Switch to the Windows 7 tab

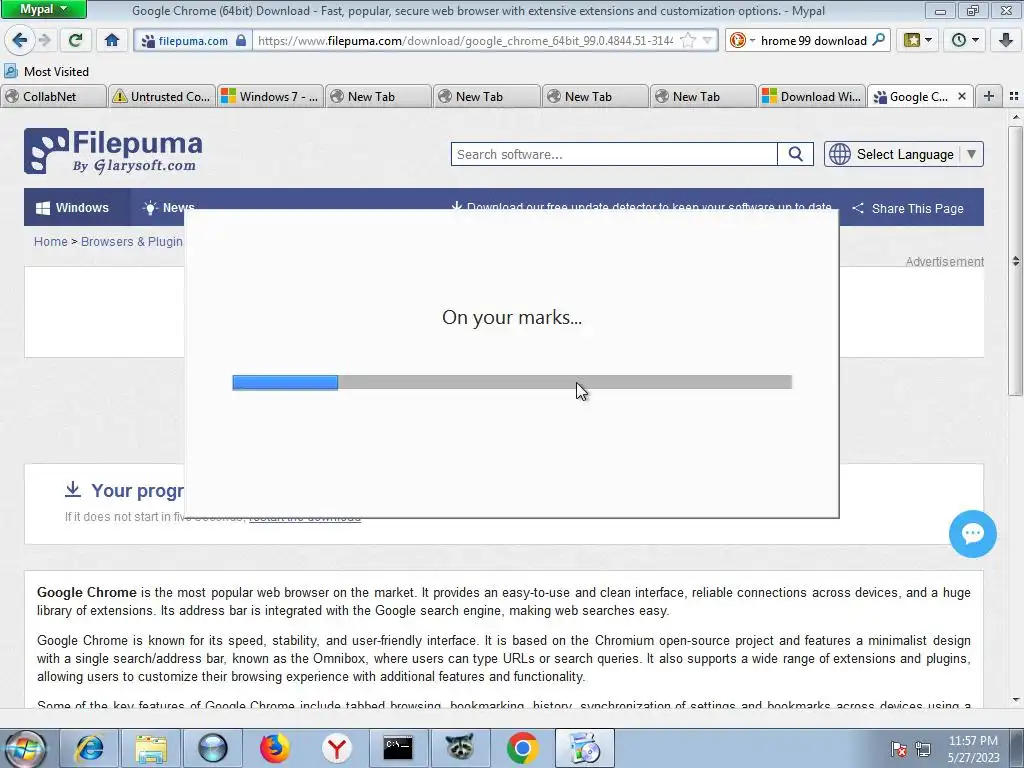(270, 97)
